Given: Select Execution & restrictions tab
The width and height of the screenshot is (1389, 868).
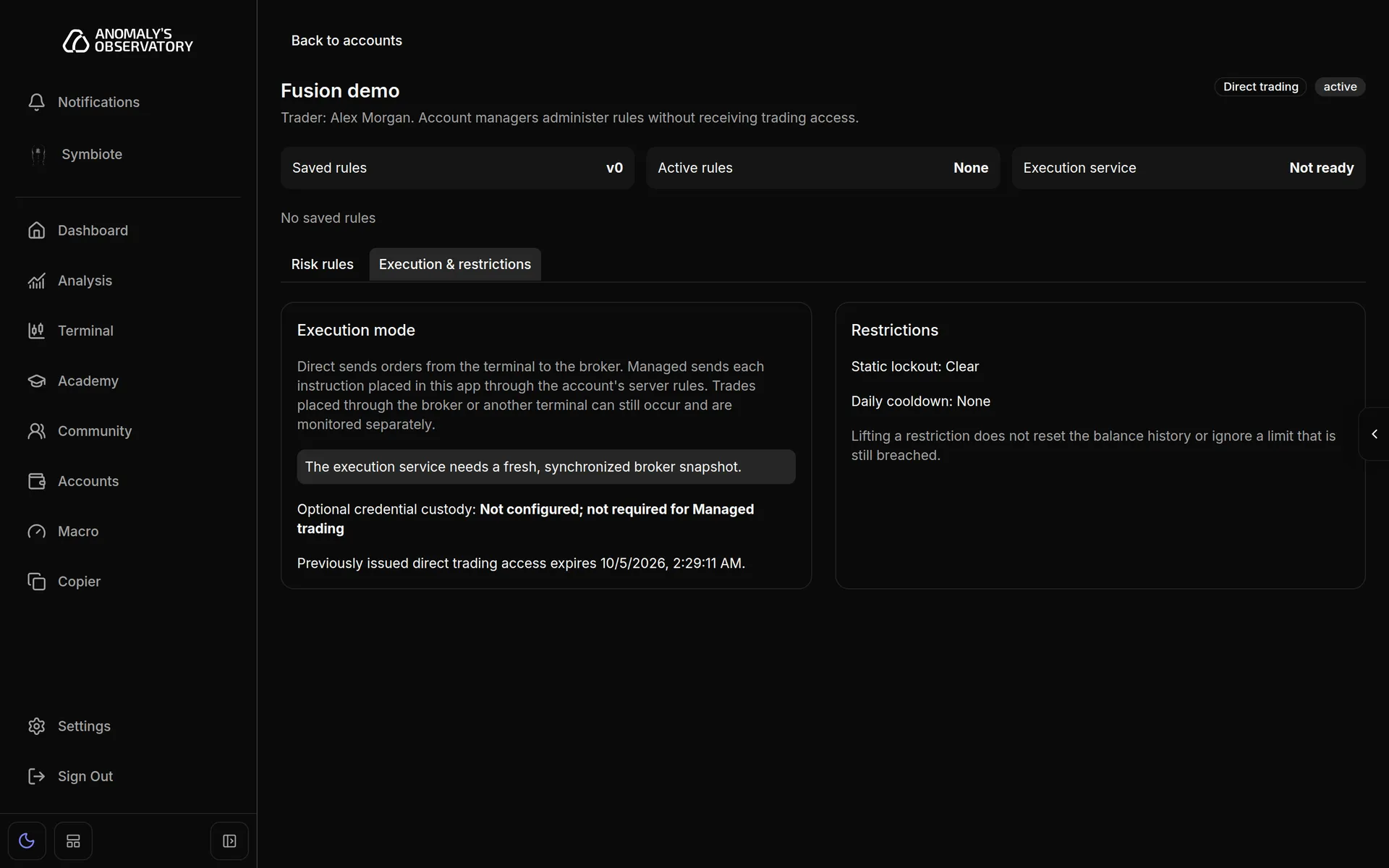Looking at the screenshot, I should 455,264.
